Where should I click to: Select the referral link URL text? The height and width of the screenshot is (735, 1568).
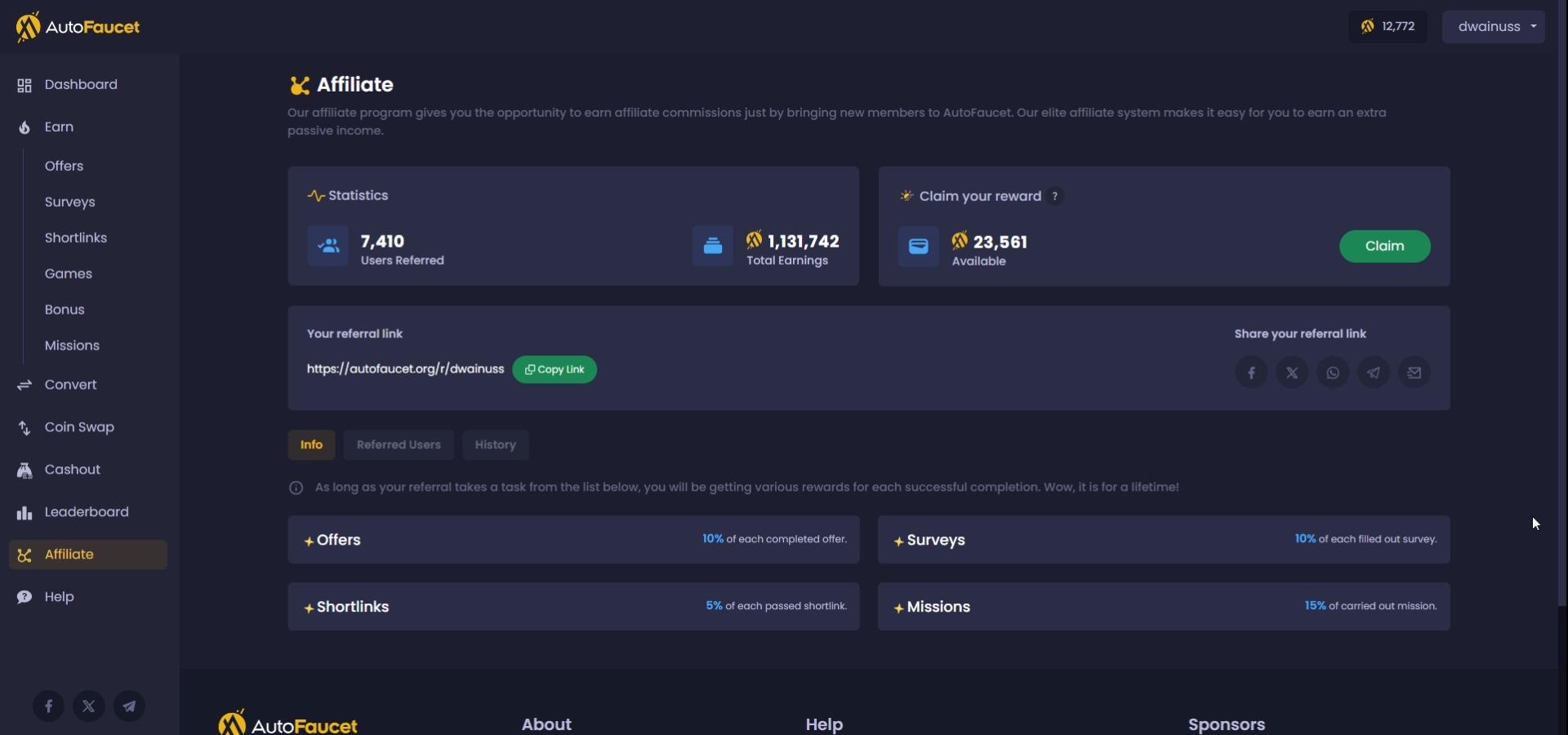pos(405,369)
